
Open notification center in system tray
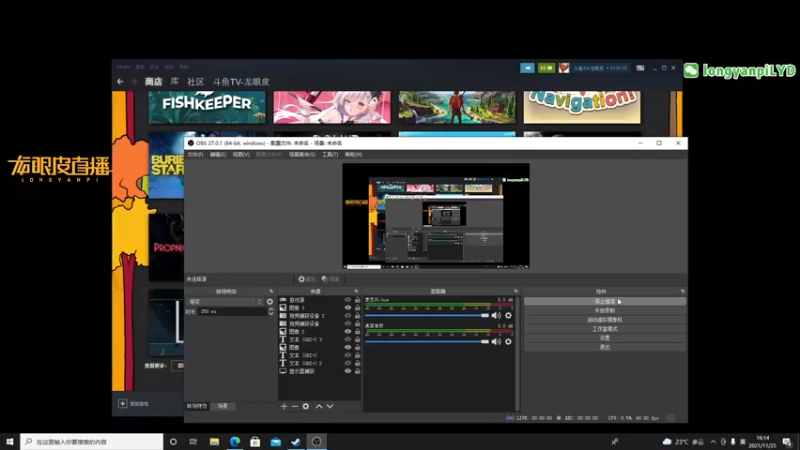point(788,442)
